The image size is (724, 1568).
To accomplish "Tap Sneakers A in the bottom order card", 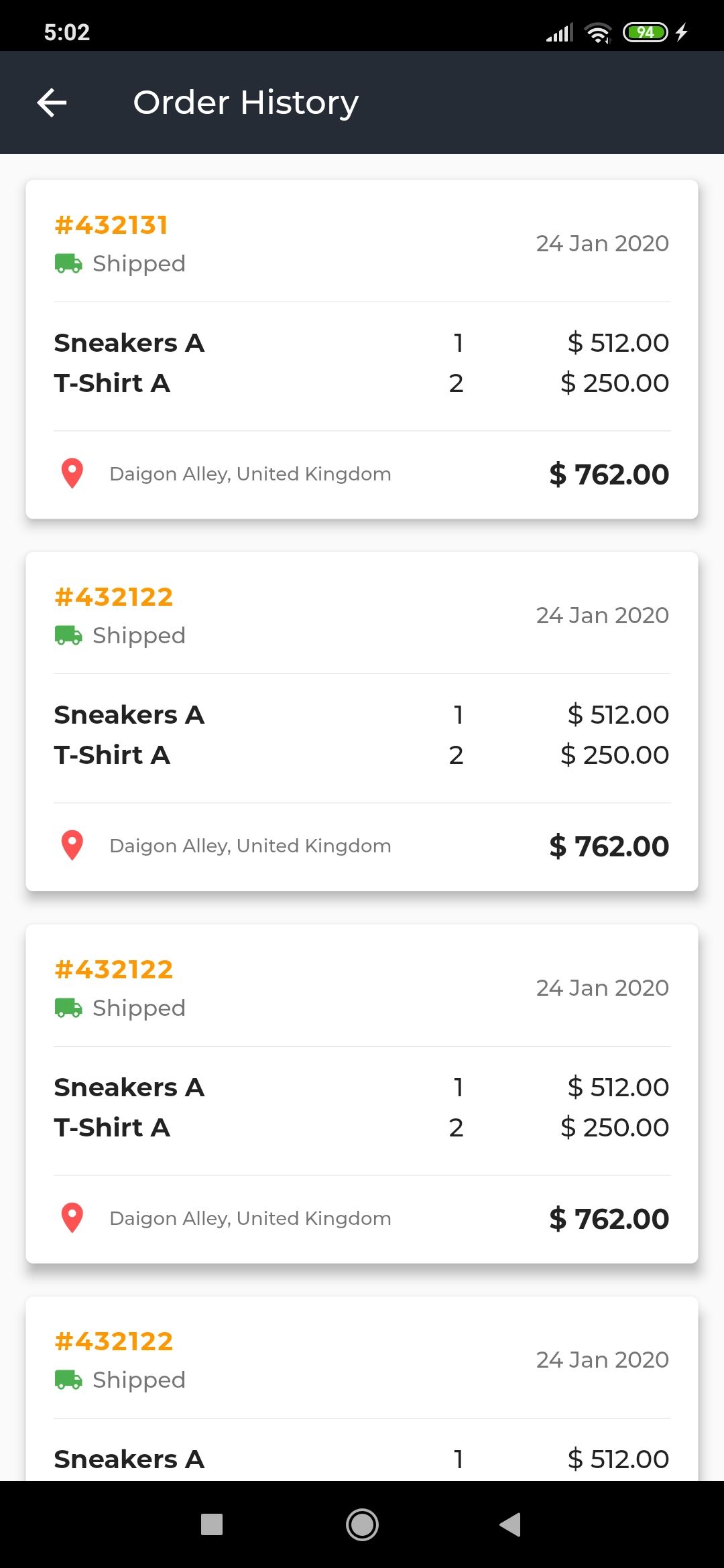I will (129, 1459).
